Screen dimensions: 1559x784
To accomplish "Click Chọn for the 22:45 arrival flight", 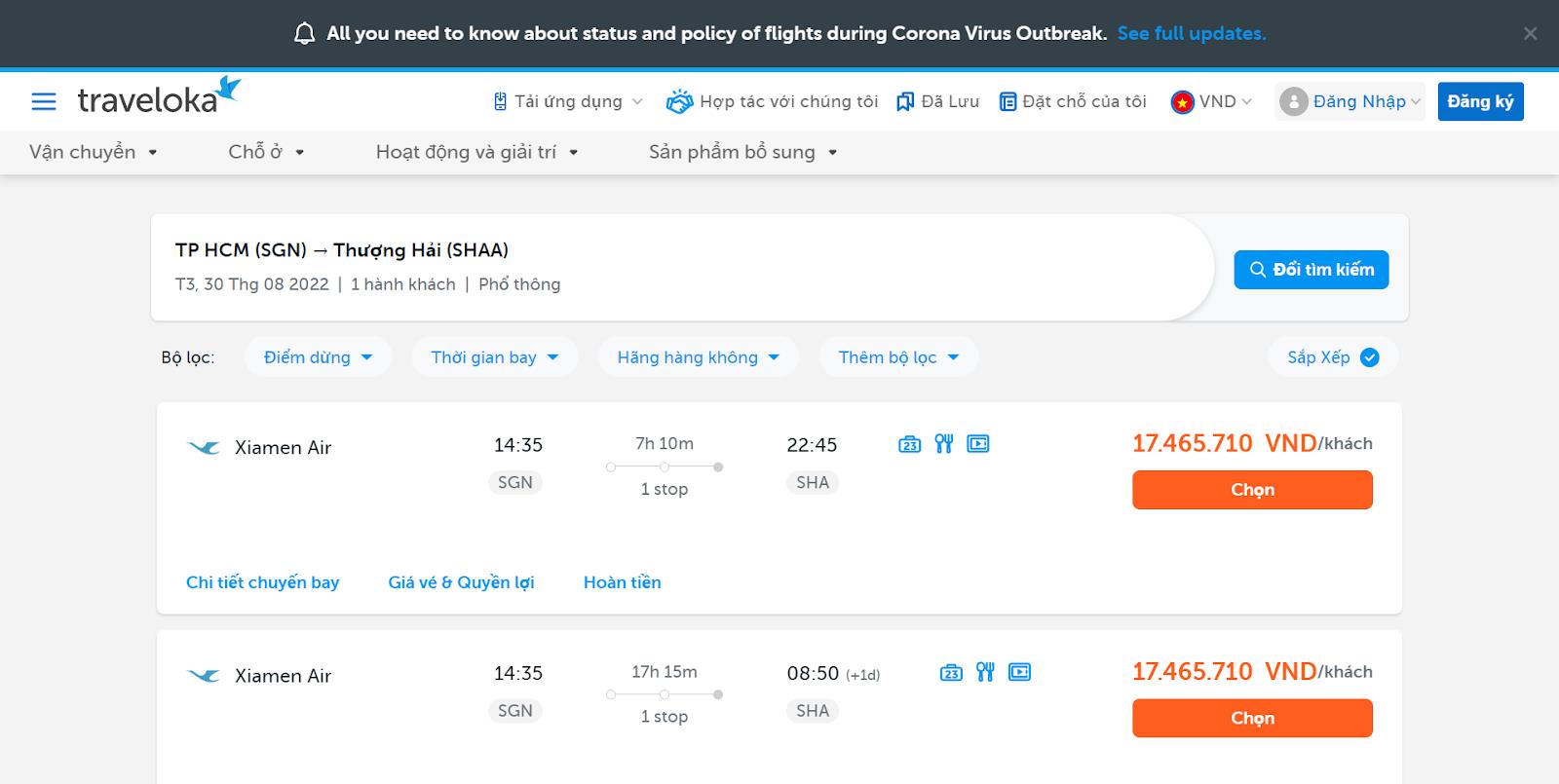I will tap(1252, 490).
